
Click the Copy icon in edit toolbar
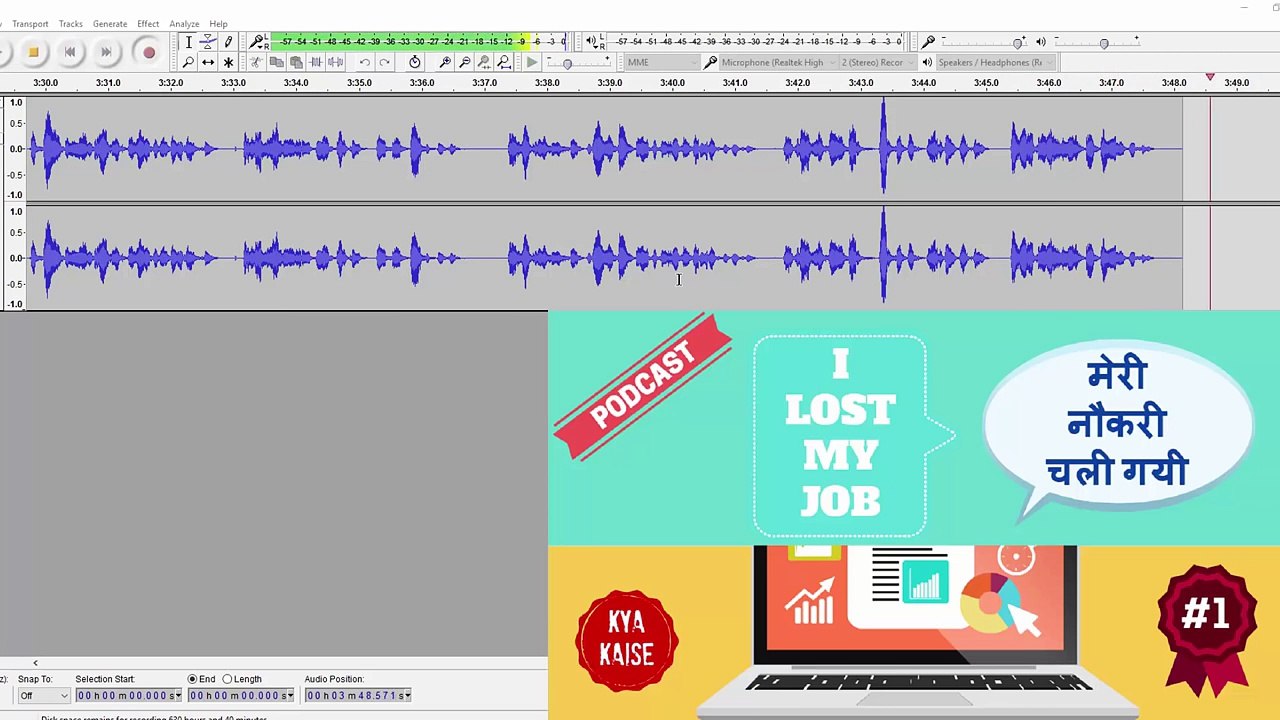(276, 62)
